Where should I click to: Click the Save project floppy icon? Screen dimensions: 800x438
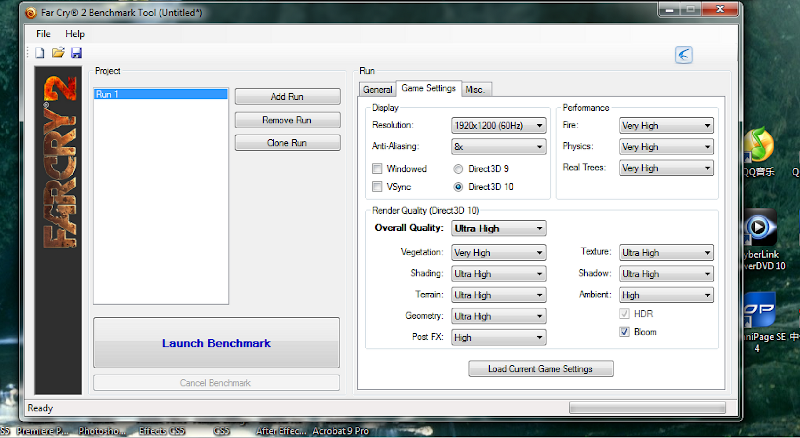pos(76,53)
